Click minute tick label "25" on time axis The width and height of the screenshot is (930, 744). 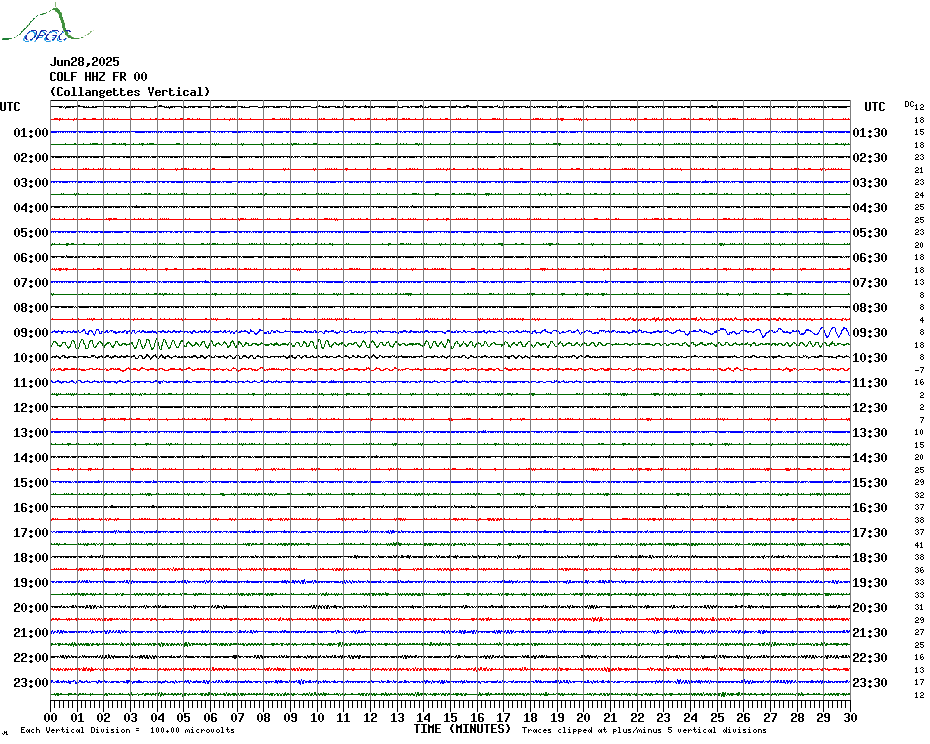coord(717,717)
